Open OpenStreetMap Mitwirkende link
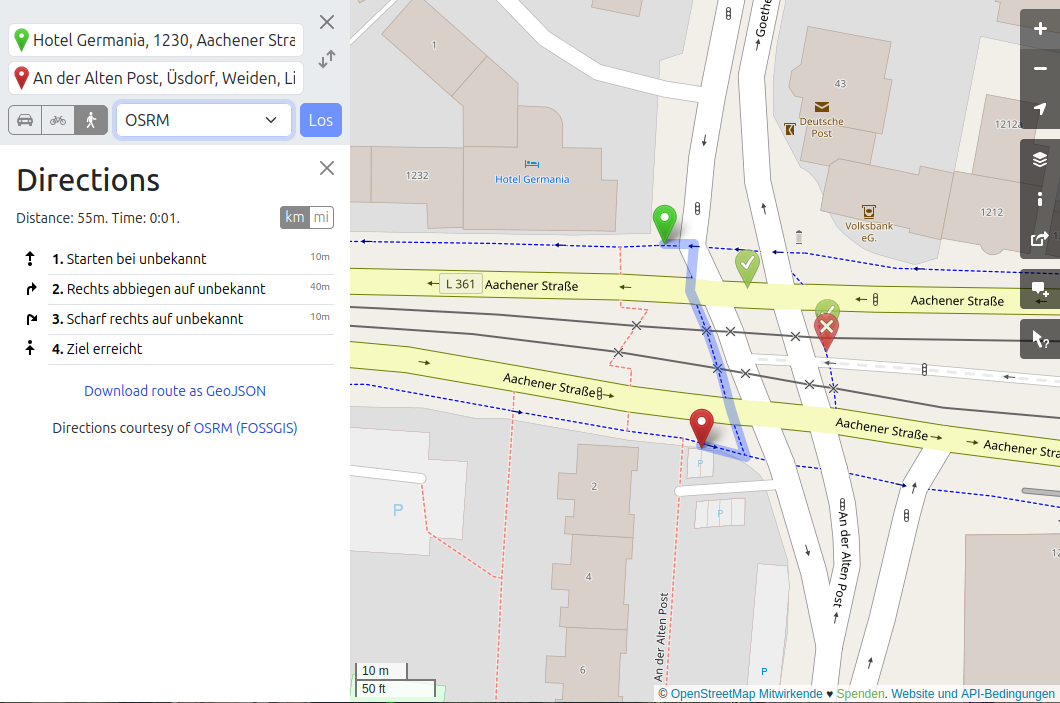 click(x=746, y=694)
